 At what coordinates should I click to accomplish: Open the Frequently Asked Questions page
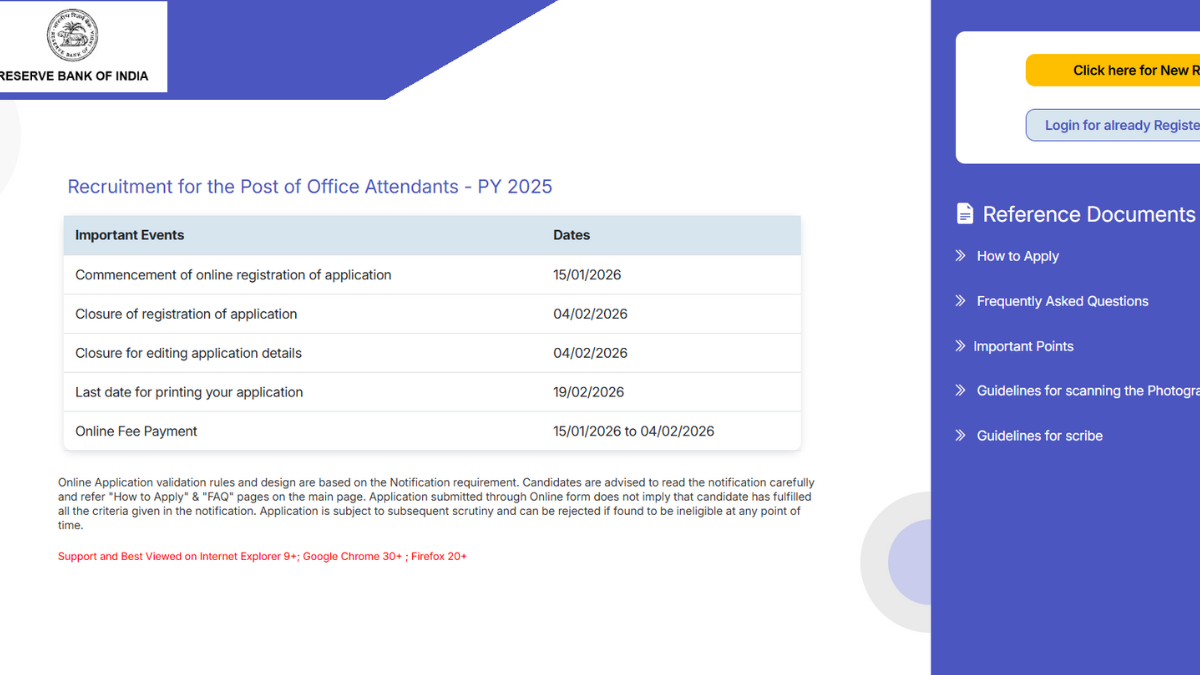click(1062, 301)
